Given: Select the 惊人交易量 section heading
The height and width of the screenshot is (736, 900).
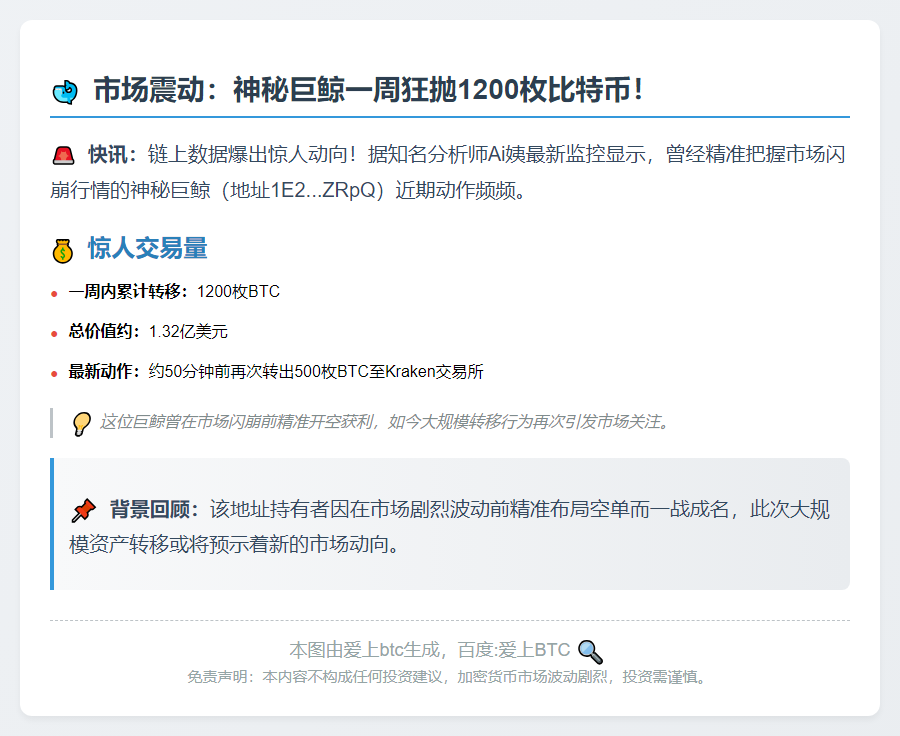Looking at the screenshot, I should 147,249.
